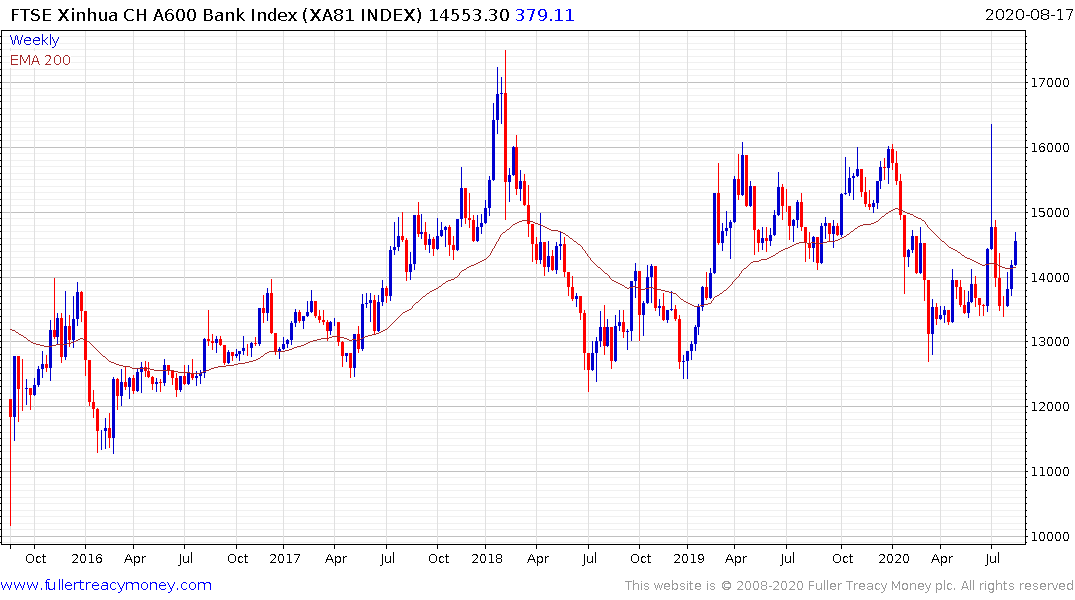Click the 2018 year label on time axis
1075x600 pixels.
[x=487, y=558]
